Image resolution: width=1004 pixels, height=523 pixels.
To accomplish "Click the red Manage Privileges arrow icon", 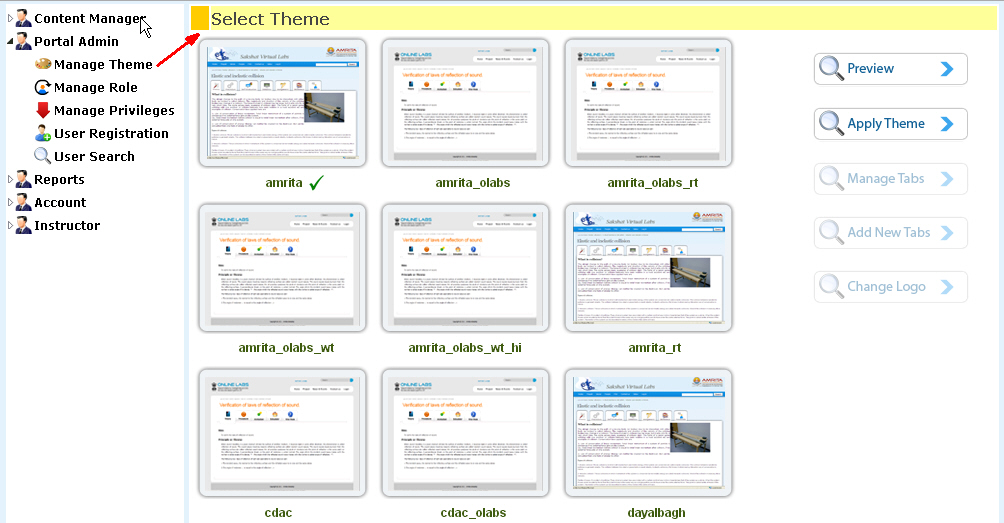I will (x=43, y=110).
